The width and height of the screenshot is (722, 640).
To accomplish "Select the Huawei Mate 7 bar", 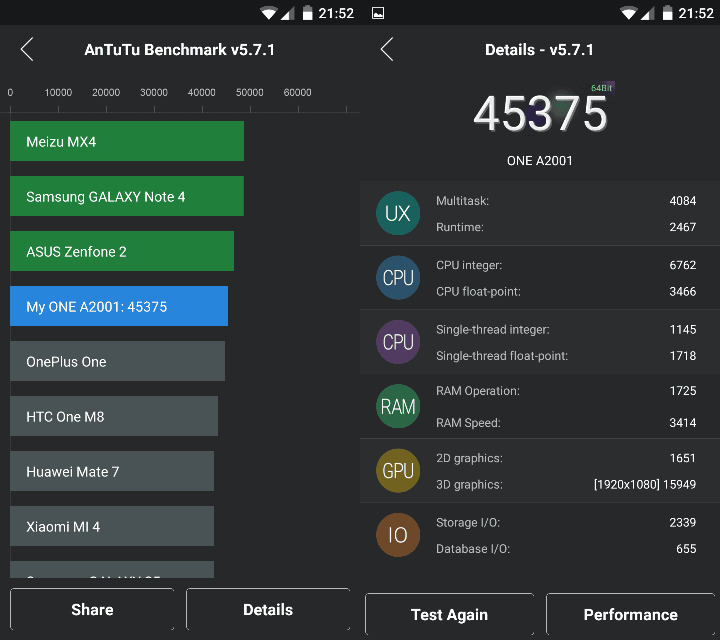I will [x=112, y=471].
